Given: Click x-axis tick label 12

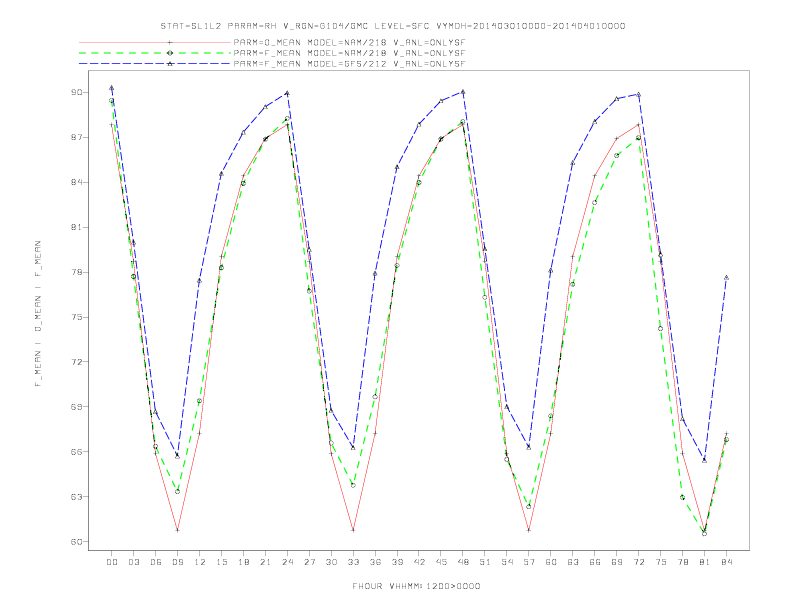Looking at the screenshot, I should tap(200, 562).
